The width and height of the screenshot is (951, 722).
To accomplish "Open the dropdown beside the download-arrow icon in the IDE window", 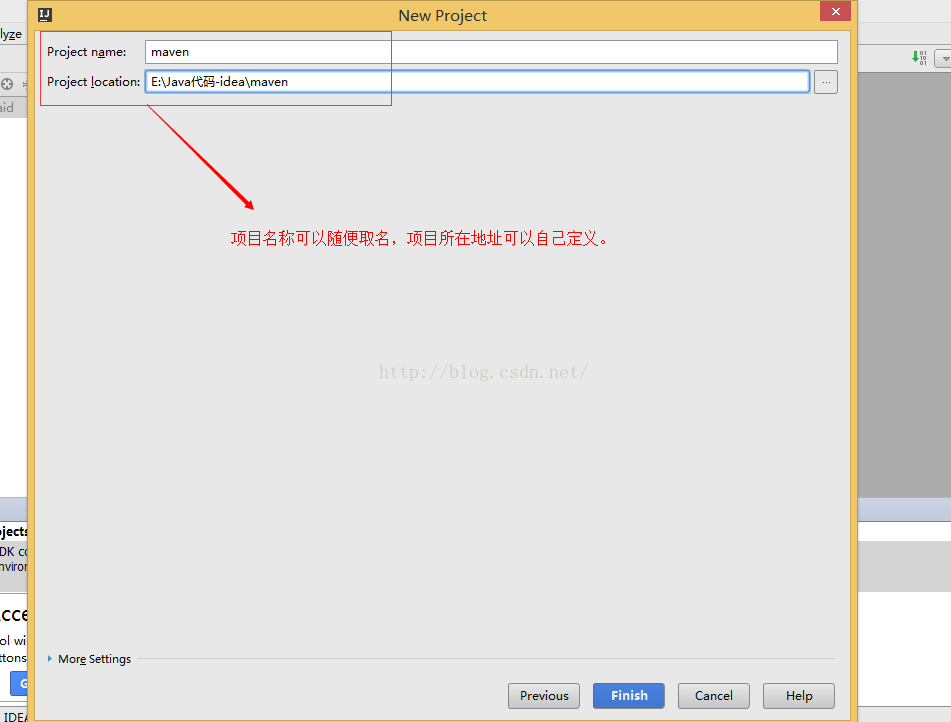I will coord(943,59).
